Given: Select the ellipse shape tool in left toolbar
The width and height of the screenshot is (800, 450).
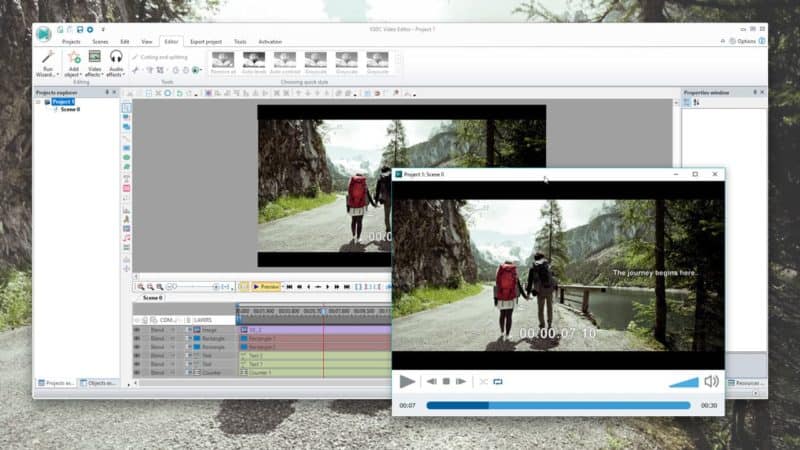Looking at the screenshot, I should click(126, 158).
